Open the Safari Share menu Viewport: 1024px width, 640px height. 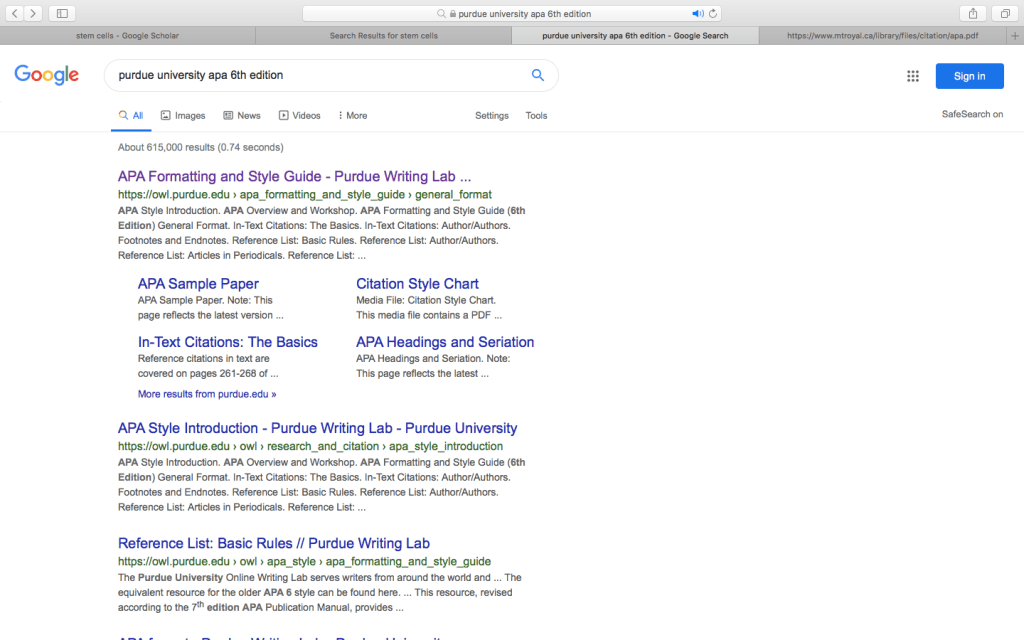pos(972,13)
